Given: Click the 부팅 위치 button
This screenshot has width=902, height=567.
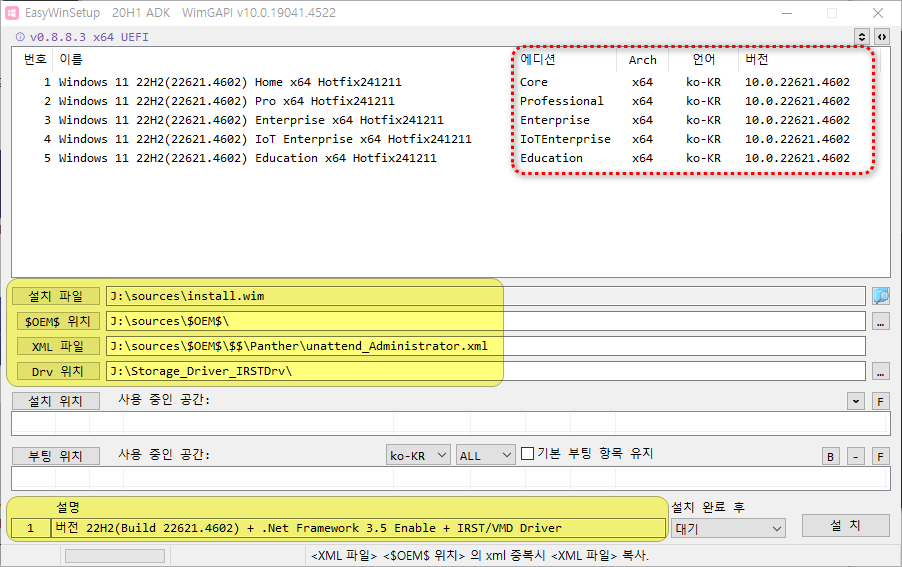Looking at the screenshot, I should [x=56, y=456].
